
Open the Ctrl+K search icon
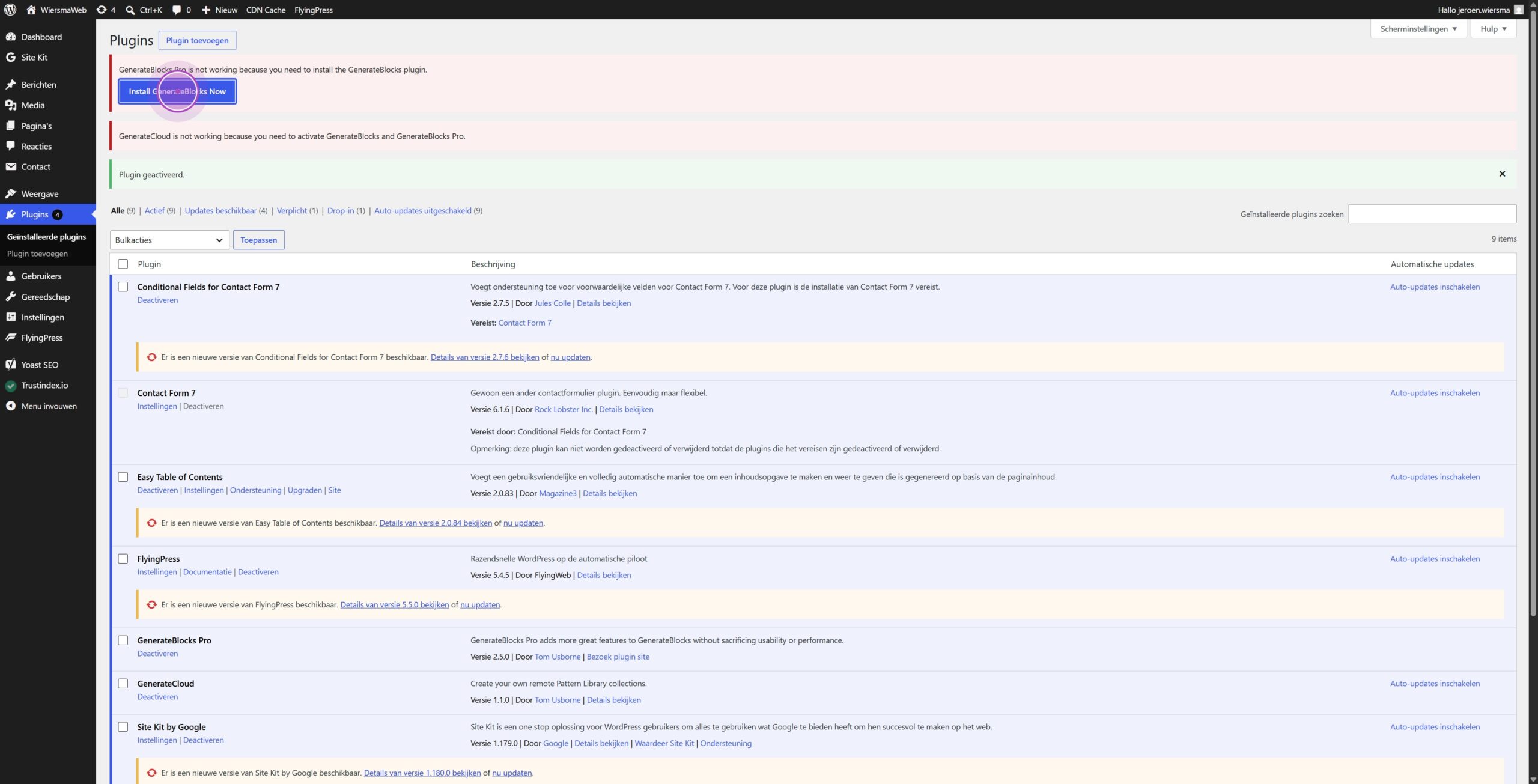coord(130,10)
